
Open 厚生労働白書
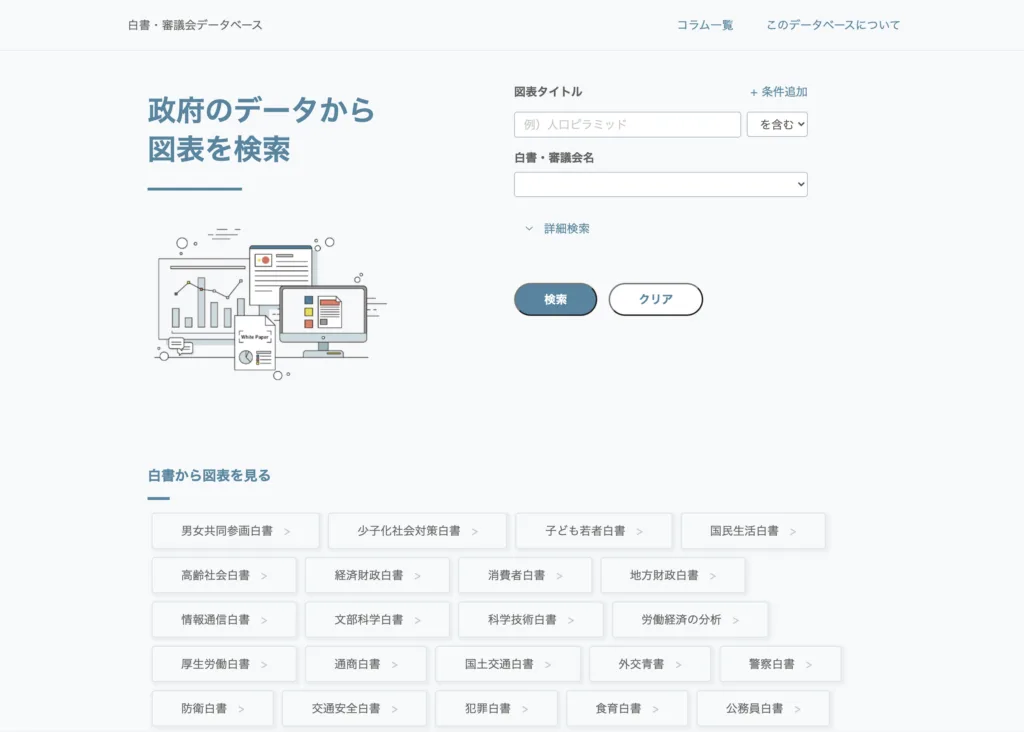(x=224, y=664)
